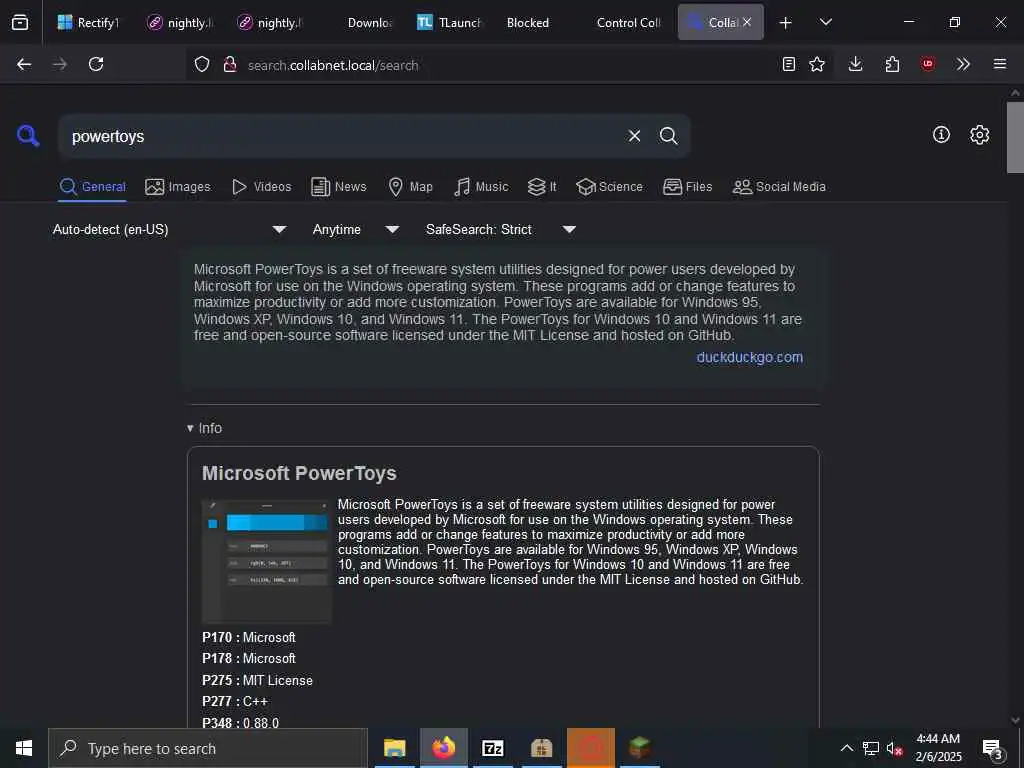Open the Firefox application hamburger menu
1024x768 pixels.
[1000, 64]
